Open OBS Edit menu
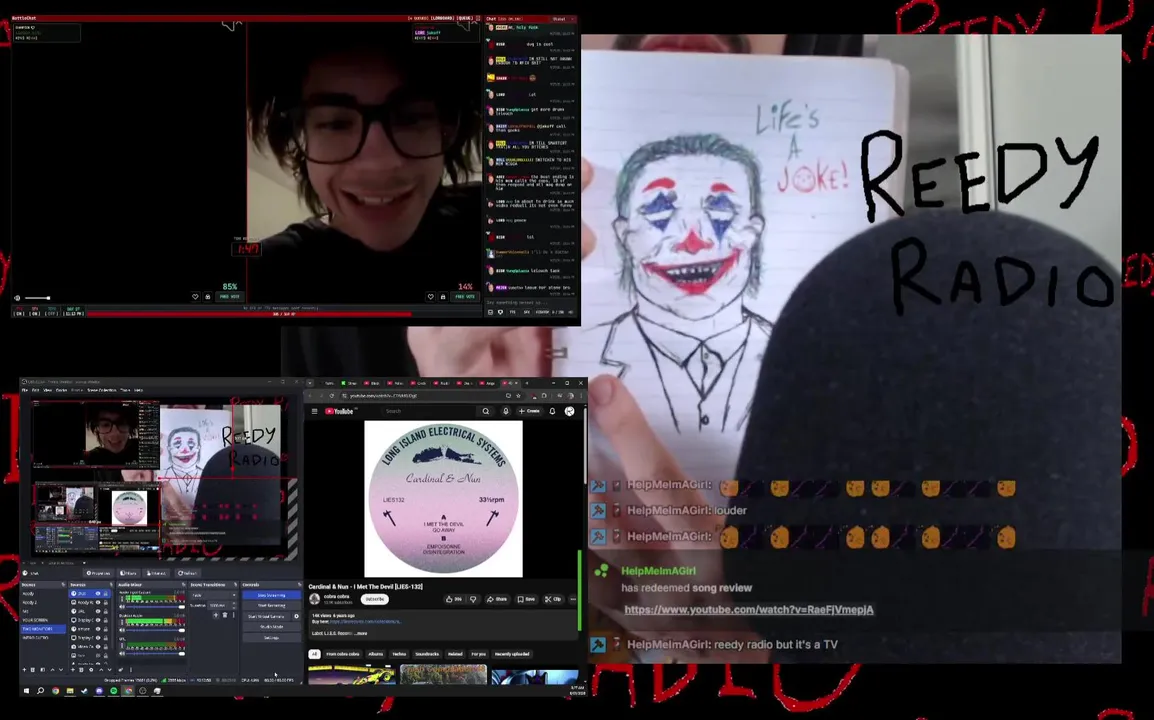The width and height of the screenshot is (1154, 720). pyautogui.click(x=35, y=390)
